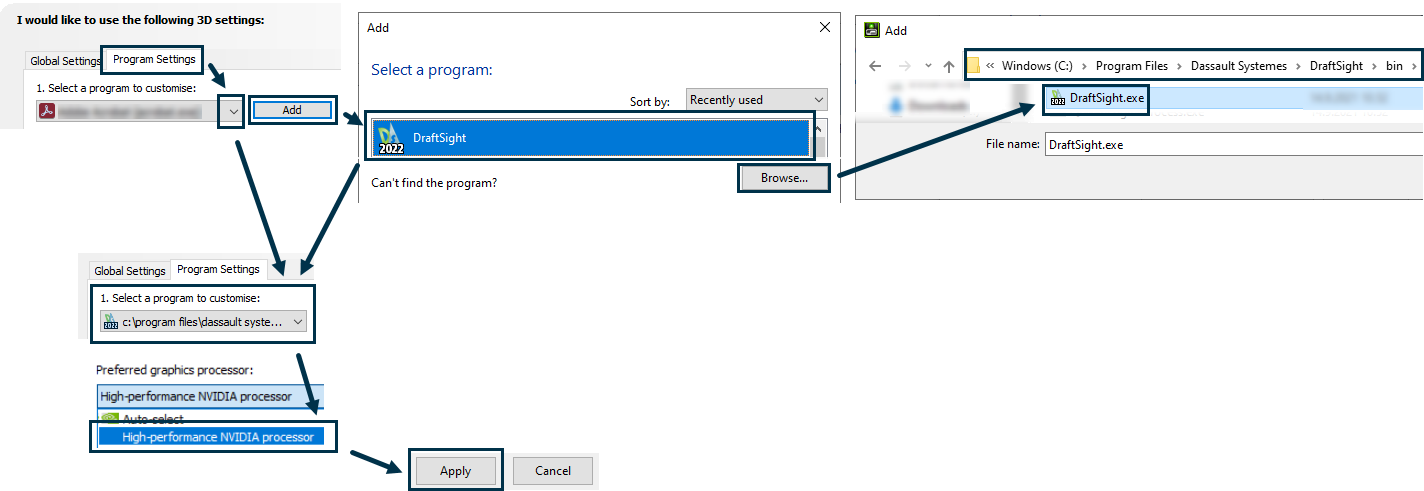Click into the File name input field
The width and height of the screenshot is (1424, 491).
tap(1230, 144)
